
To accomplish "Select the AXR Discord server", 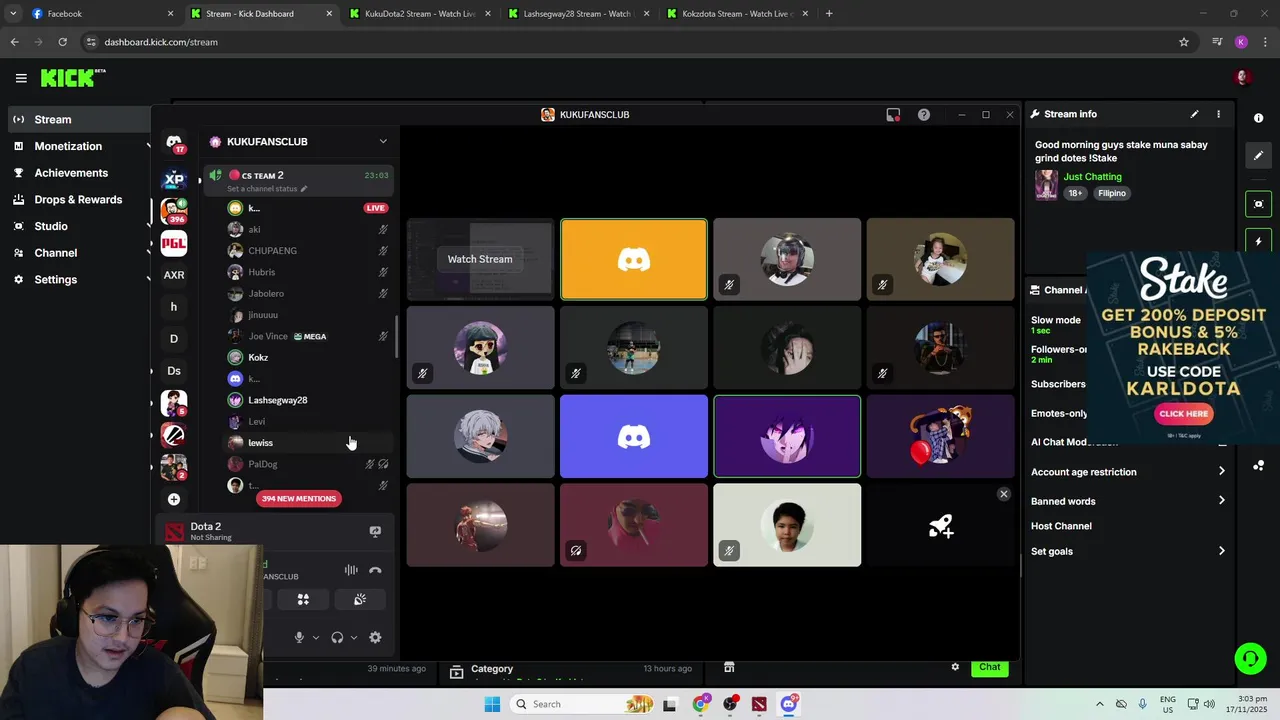I will click(174, 275).
